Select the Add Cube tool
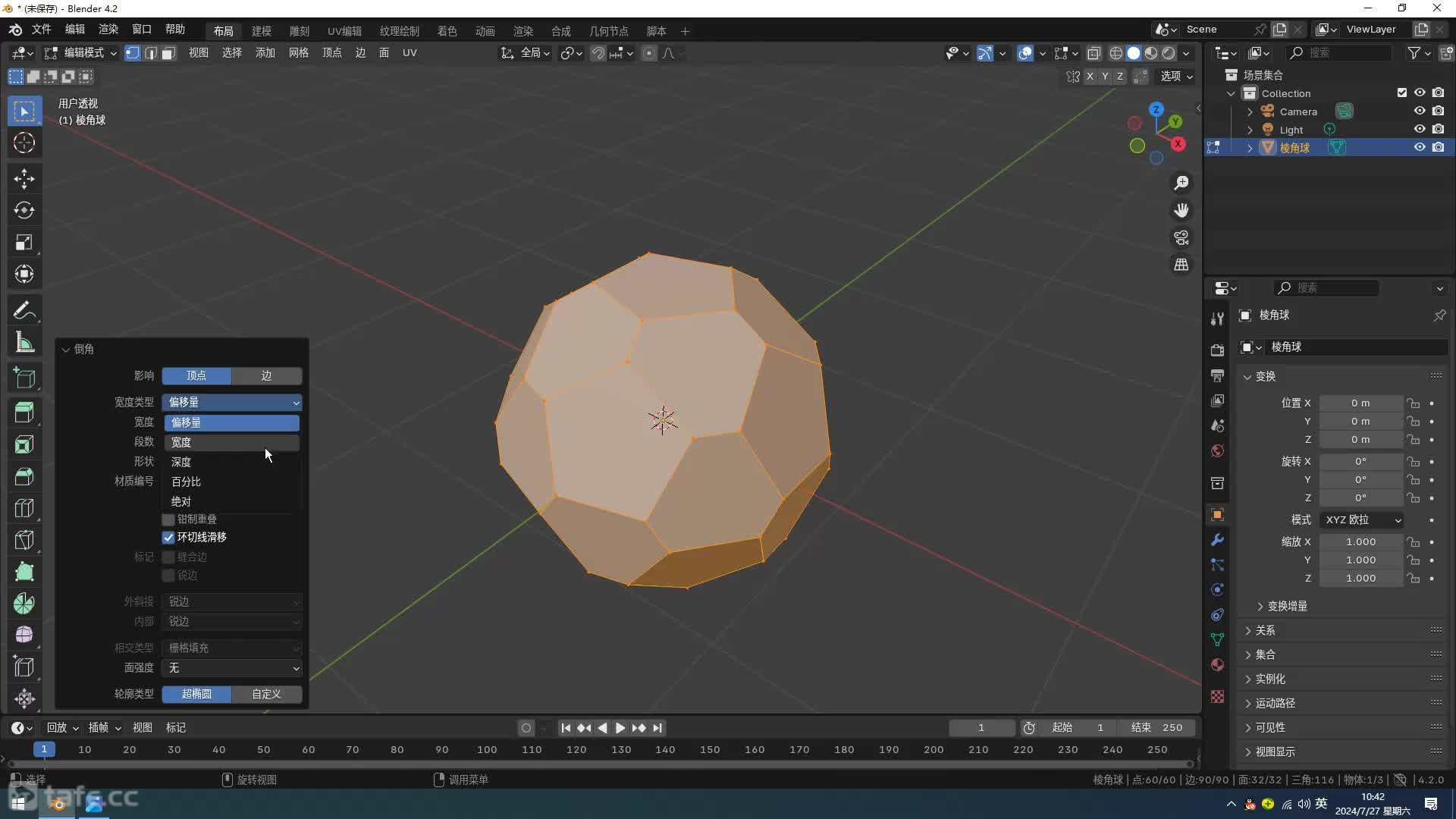The width and height of the screenshot is (1456, 819). click(x=24, y=378)
